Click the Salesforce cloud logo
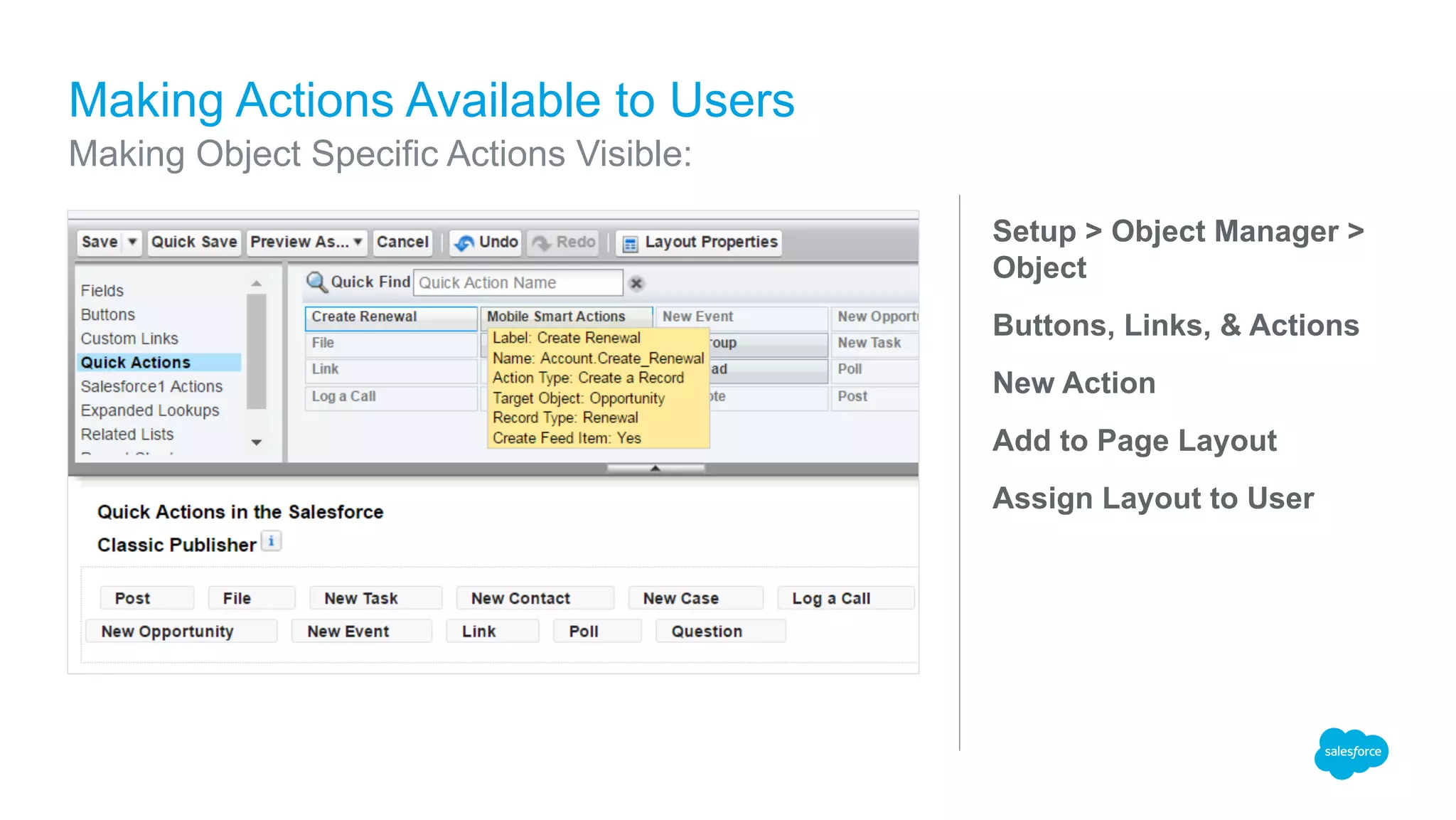Screen dimensions: 1456x820 1351,753
